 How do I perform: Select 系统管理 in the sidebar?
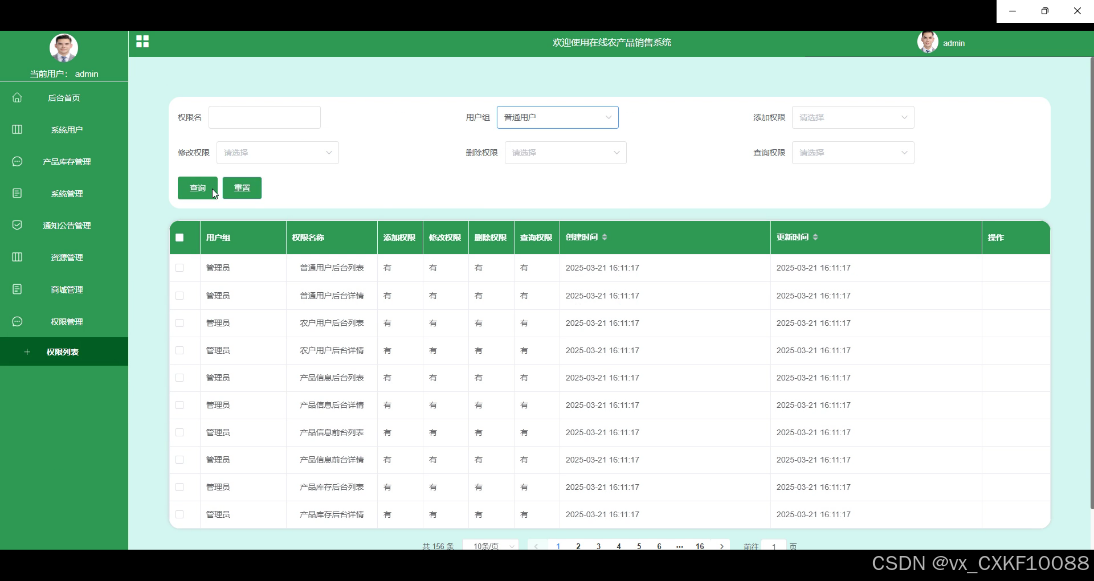(66, 194)
